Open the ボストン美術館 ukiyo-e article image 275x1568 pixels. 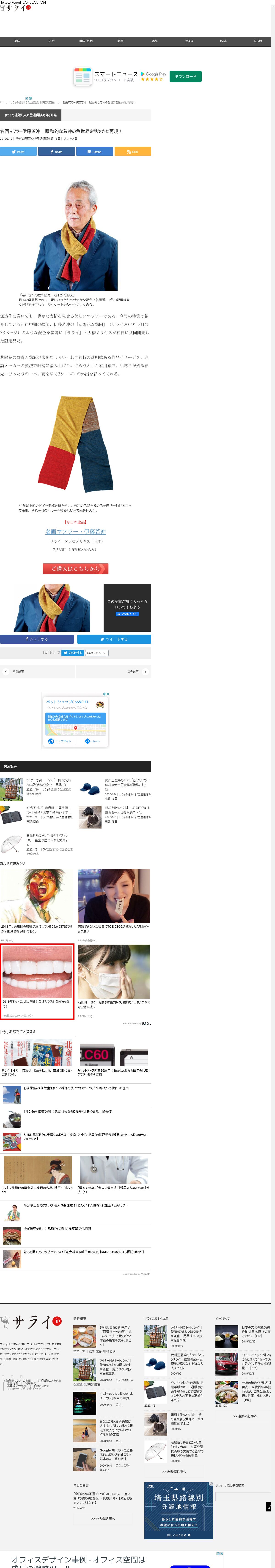tap(38, 1170)
